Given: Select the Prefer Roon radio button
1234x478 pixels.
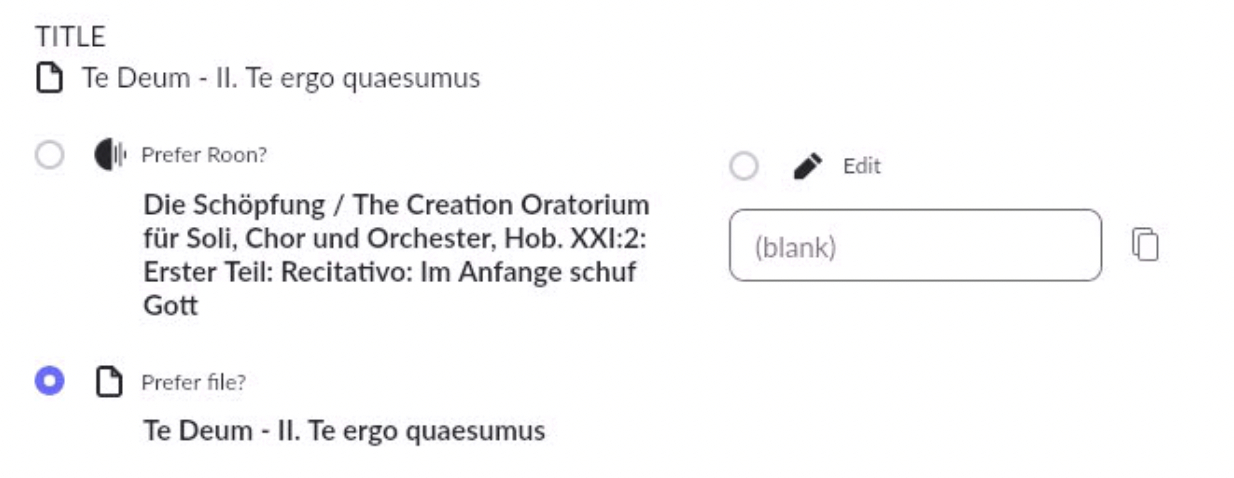Looking at the screenshot, I should (48, 155).
